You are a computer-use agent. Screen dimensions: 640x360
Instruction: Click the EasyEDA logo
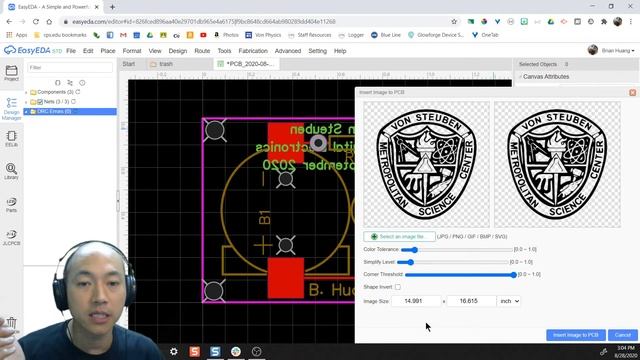pyautogui.click(x=33, y=51)
